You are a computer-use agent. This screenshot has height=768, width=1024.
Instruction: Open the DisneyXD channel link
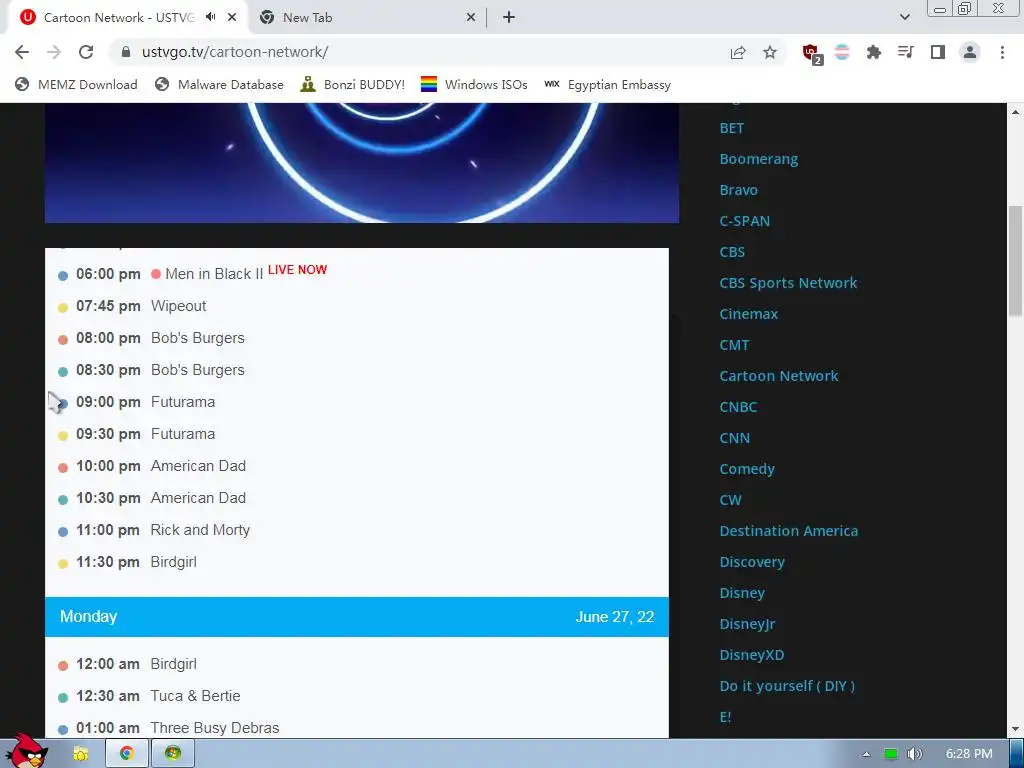click(752, 656)
